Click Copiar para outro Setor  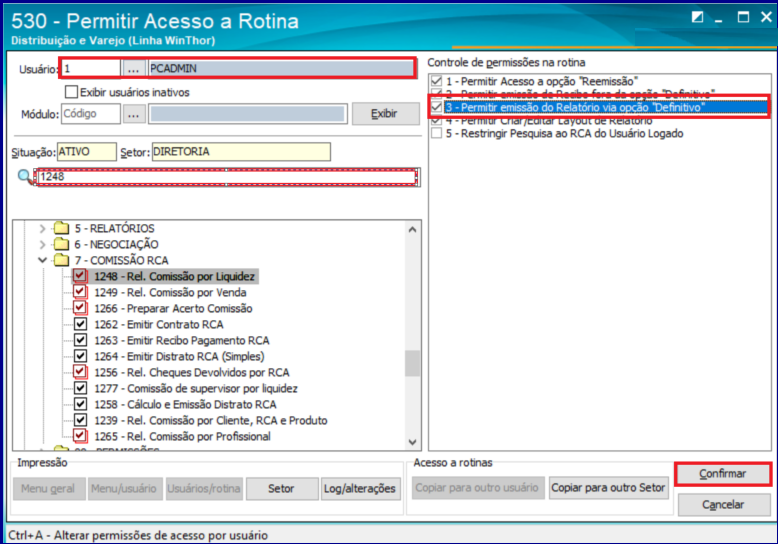[608, 487]
